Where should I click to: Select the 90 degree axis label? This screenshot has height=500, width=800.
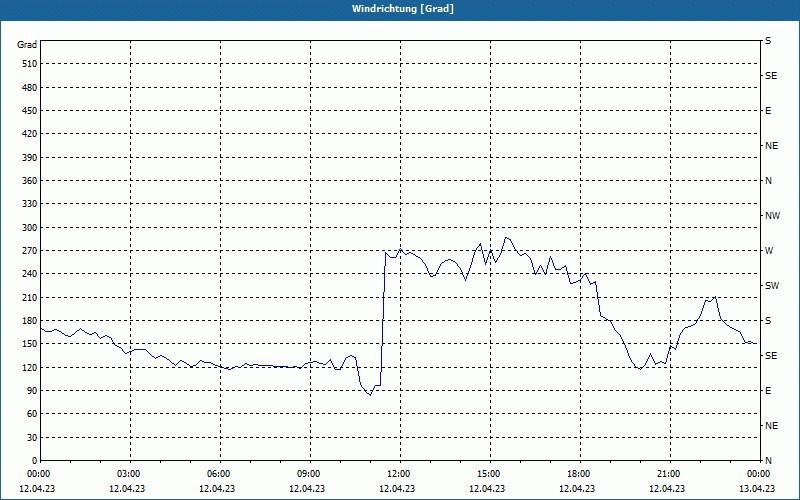(32, 391)
